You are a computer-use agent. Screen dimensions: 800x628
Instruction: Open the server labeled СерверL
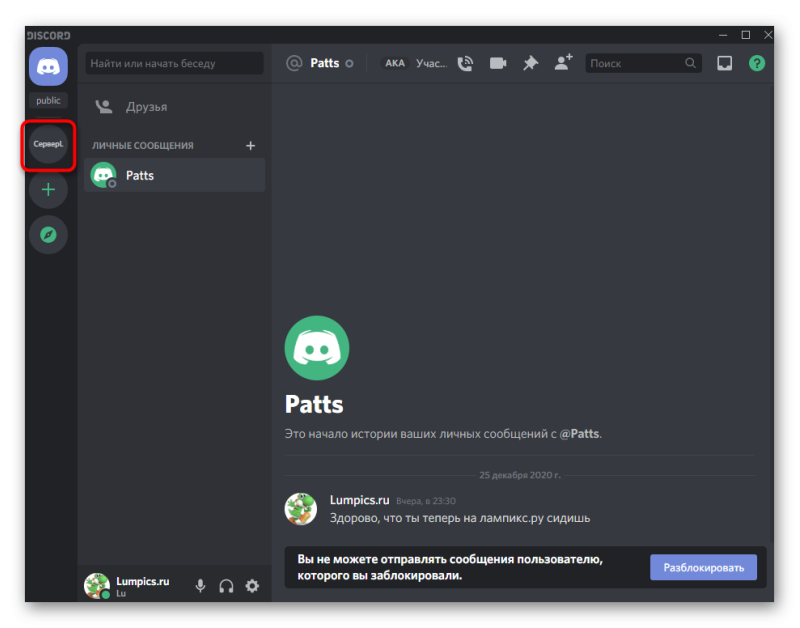coord(48,144)
